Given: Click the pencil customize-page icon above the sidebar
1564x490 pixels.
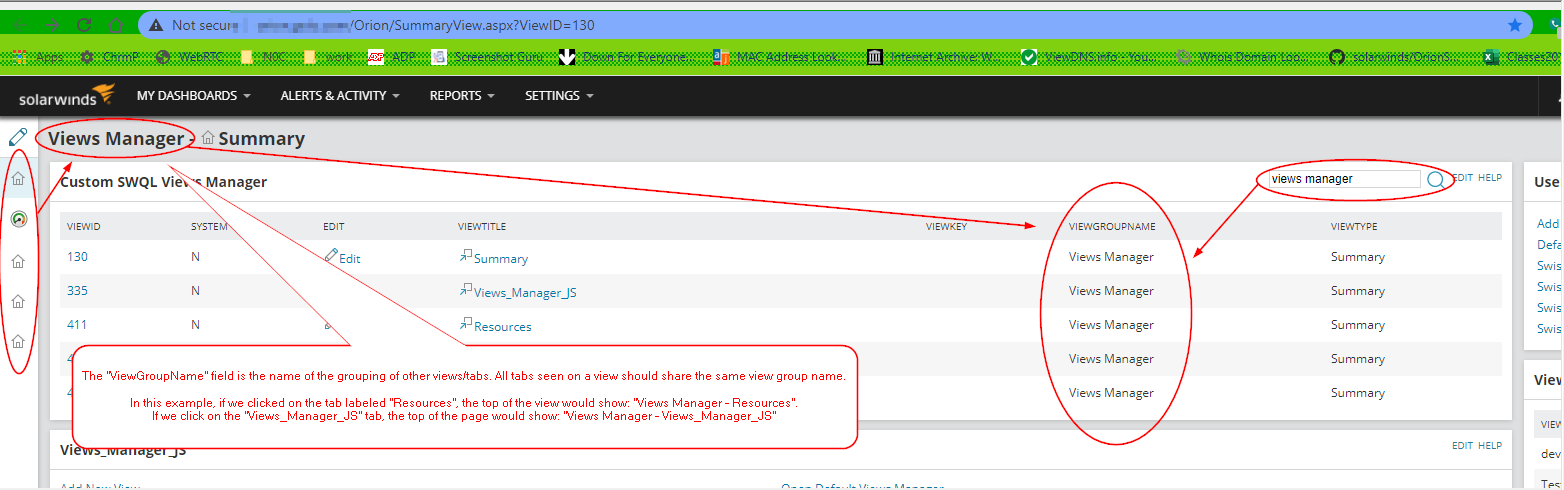Looking at the screenshot, I should (17, 137).
